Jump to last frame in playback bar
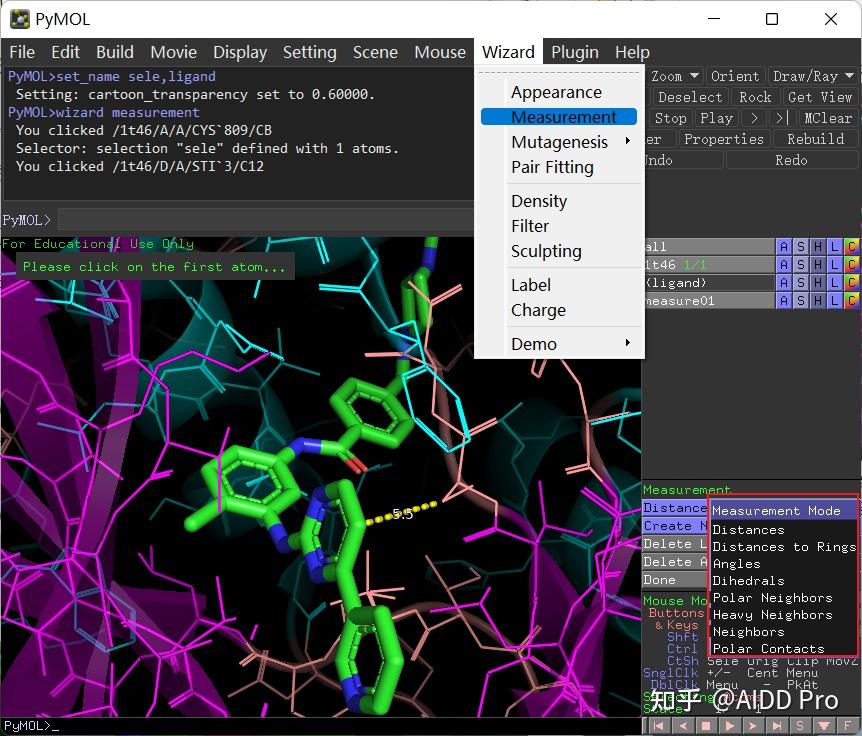This screenshot has height=736, width=862. click(x=777, y=726)
